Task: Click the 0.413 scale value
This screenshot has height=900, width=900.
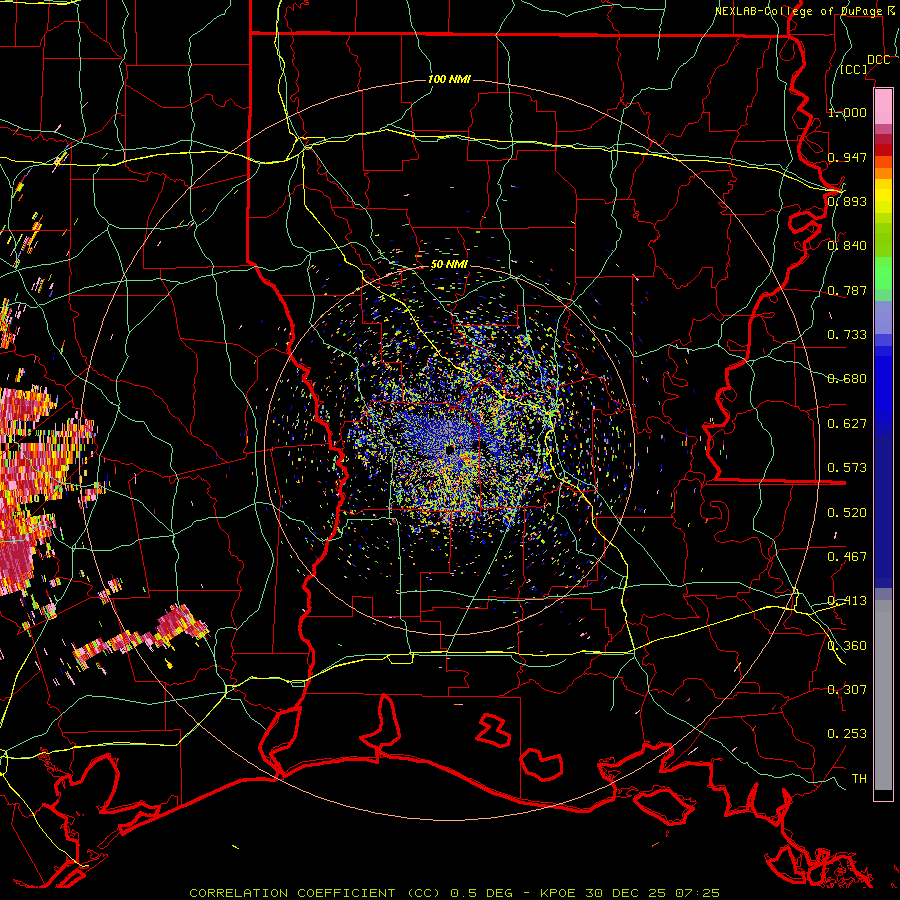Action: click(847, 601)
